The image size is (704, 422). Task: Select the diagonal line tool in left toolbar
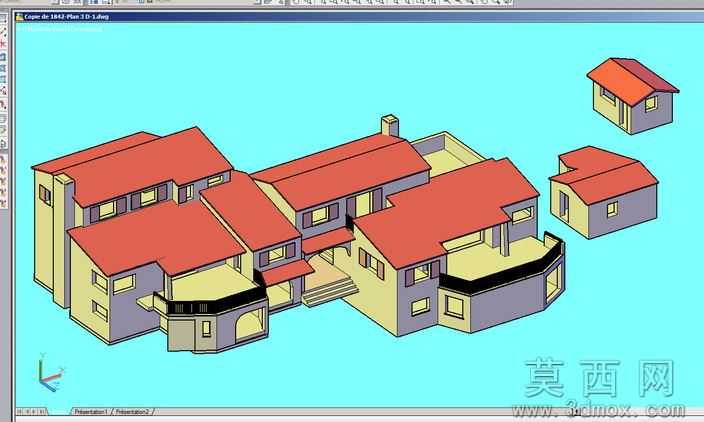click(3, 31)
